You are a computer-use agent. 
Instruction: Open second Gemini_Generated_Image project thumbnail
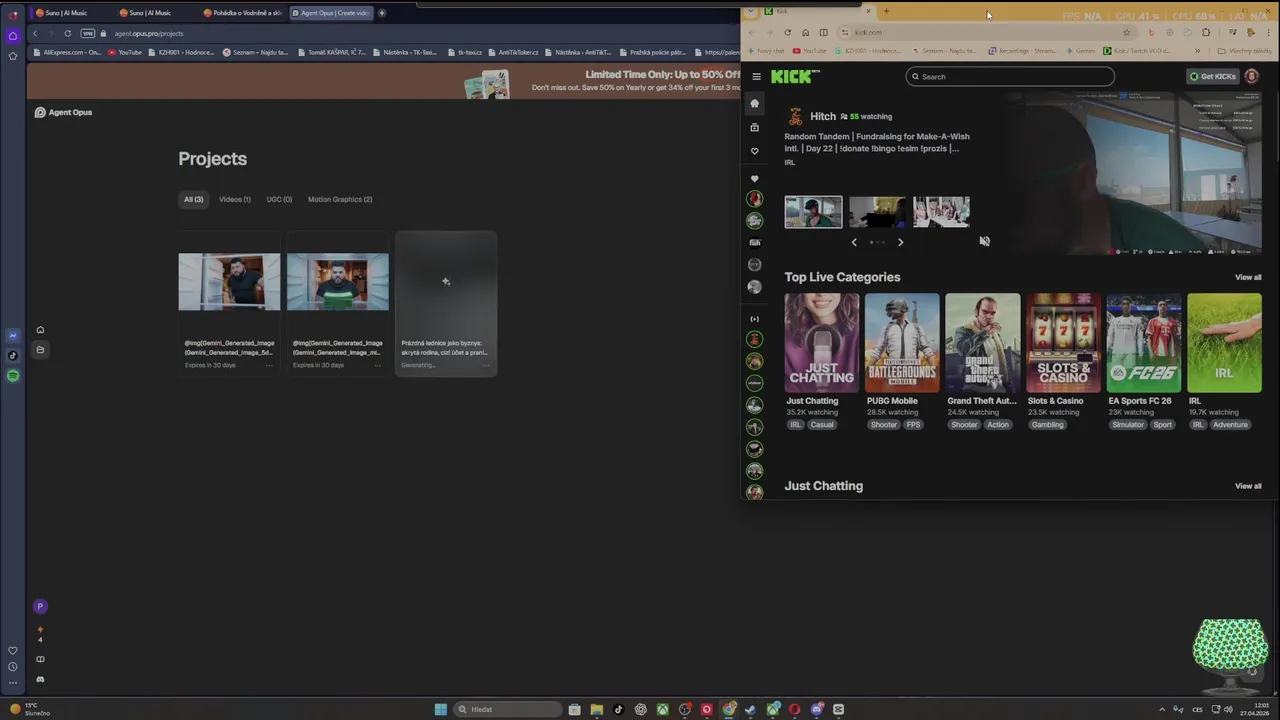click(x=338, y=281)
